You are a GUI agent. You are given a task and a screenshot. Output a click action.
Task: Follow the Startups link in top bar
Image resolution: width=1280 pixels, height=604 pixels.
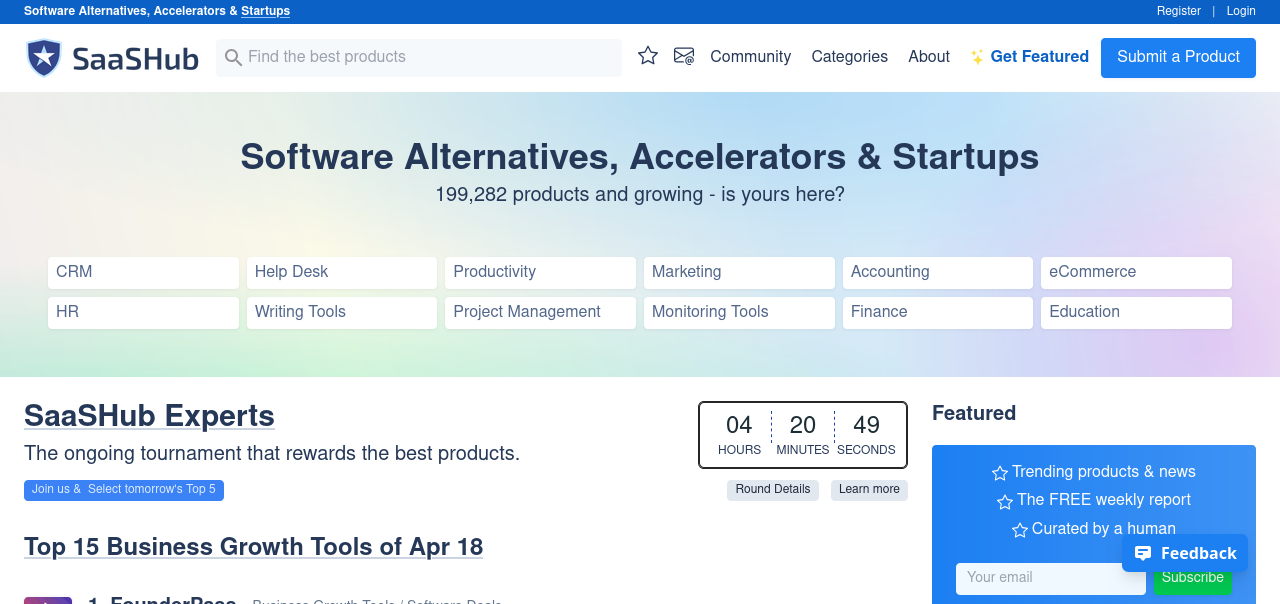click(266, 11)
